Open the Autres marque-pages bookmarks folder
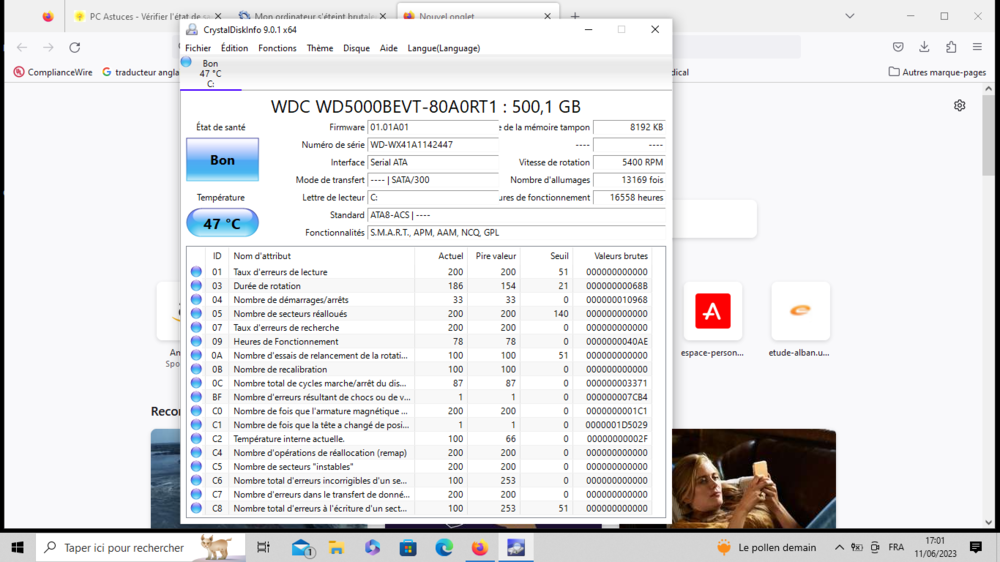This screenshot has height=562, width=1000. pos(937,72)
